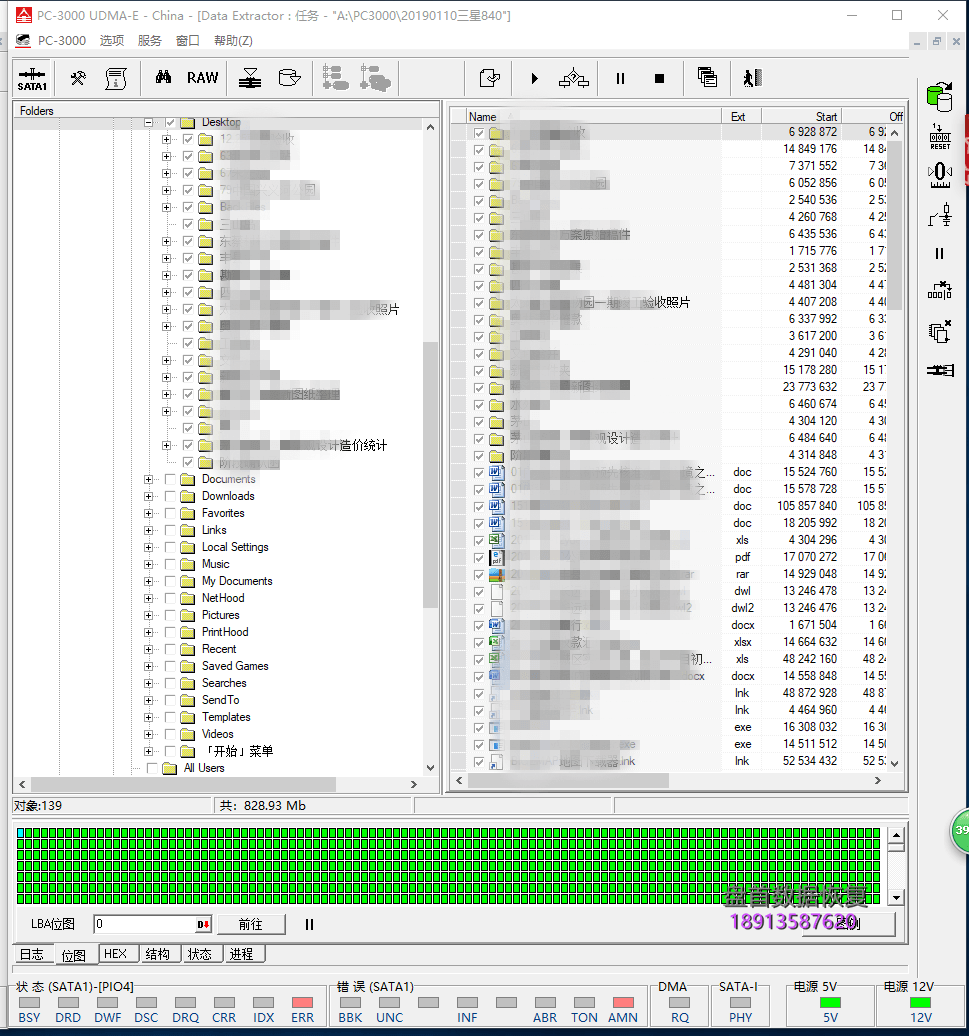The height and width of the screenshot is (1036, 969).
Task: Click the bitmap panel scroll-down arrow
Action: 896,897
